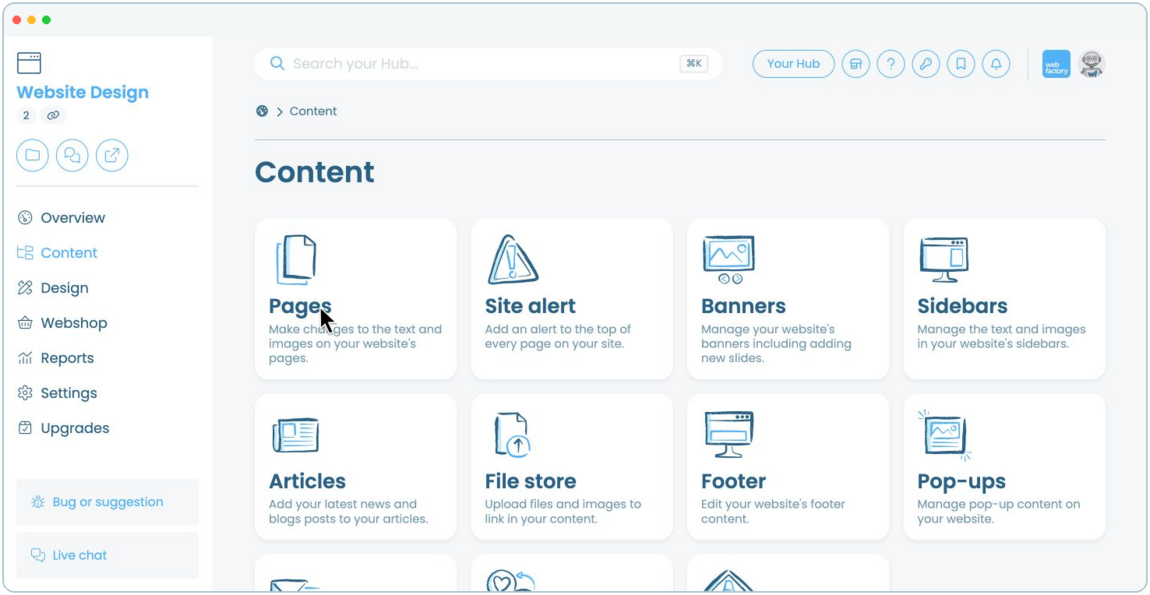
Task: Open the notifications bell icon
Action: (996, 64)
